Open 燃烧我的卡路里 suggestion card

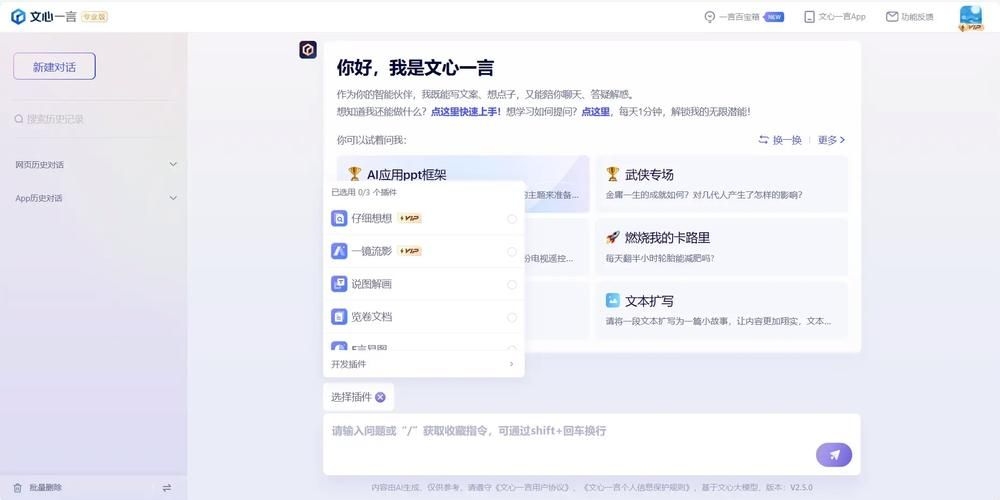click(721, 247)
